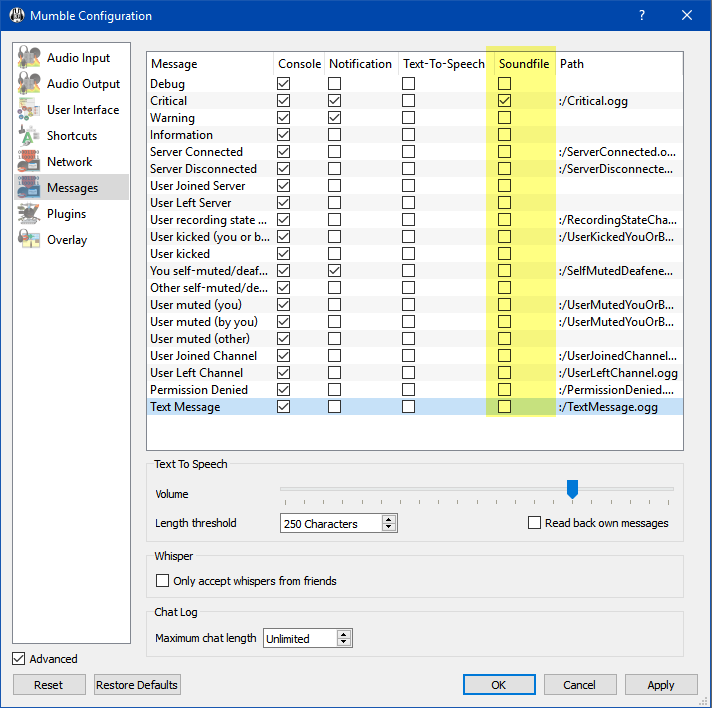
Task: Enable Soundfile for User Left Channel
Action: click(x=504, y=372)
